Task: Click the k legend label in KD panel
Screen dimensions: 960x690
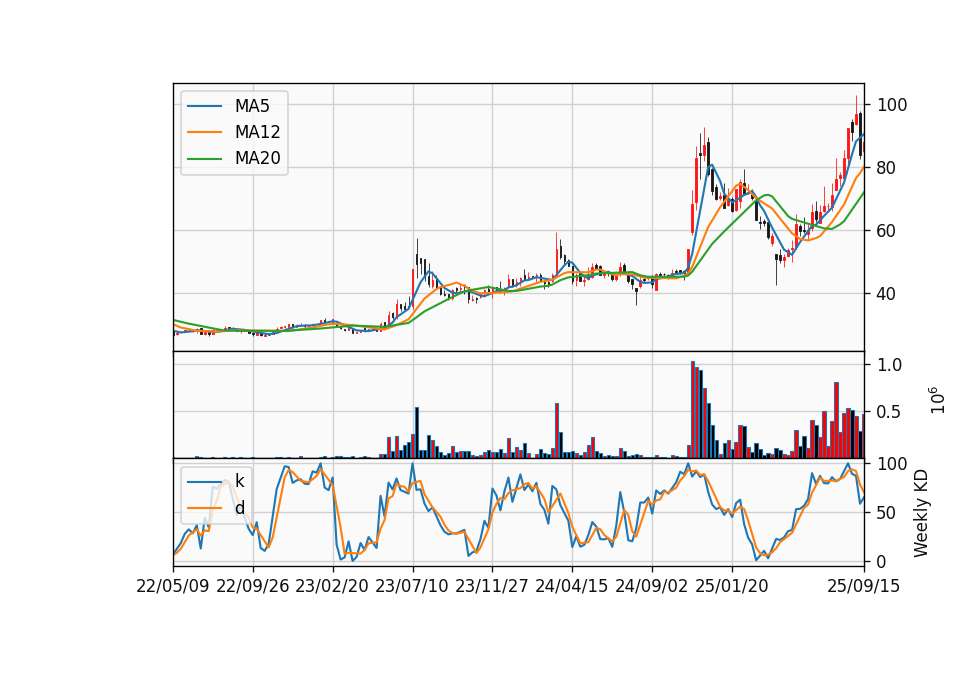Action: tap(239, 481)
